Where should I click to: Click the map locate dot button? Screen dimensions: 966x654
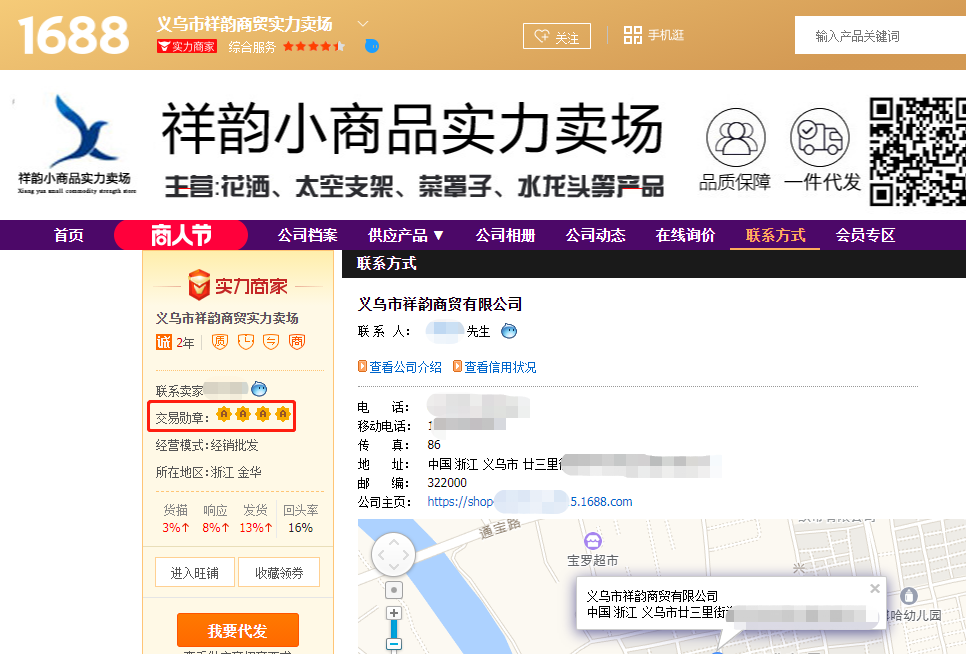[x=394, y=590]
